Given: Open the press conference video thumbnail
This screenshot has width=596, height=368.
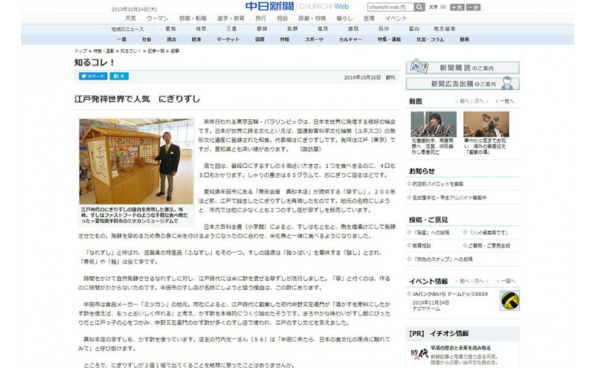Looking at the screenshot, I should click(433, 124).
